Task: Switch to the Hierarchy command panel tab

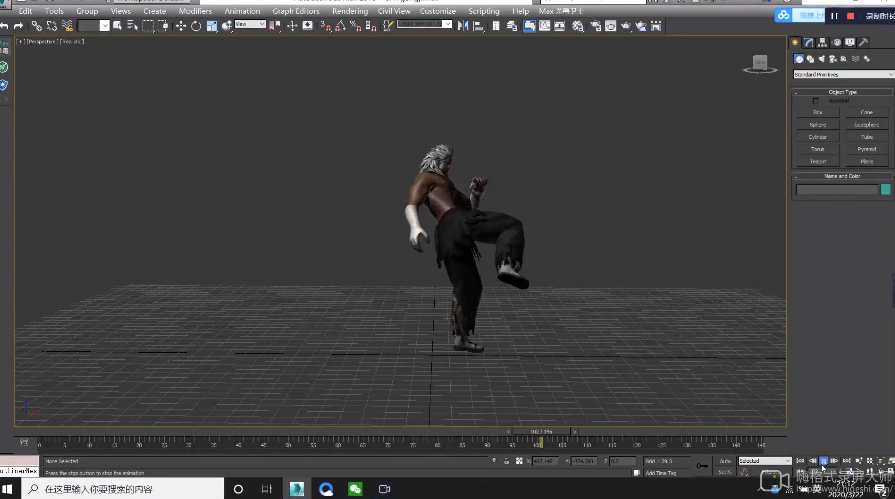Action: point(823,42)
